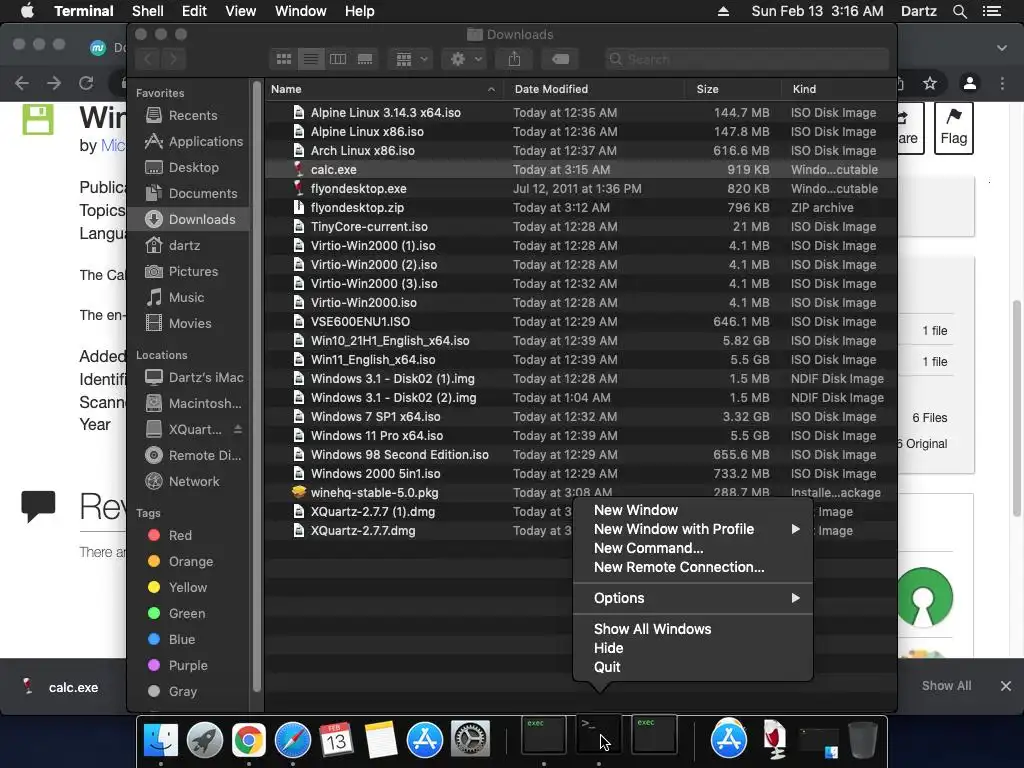Click the Terminal icon in the Dock
Viewport: 1024px width, 768px height.
point(599,735)
